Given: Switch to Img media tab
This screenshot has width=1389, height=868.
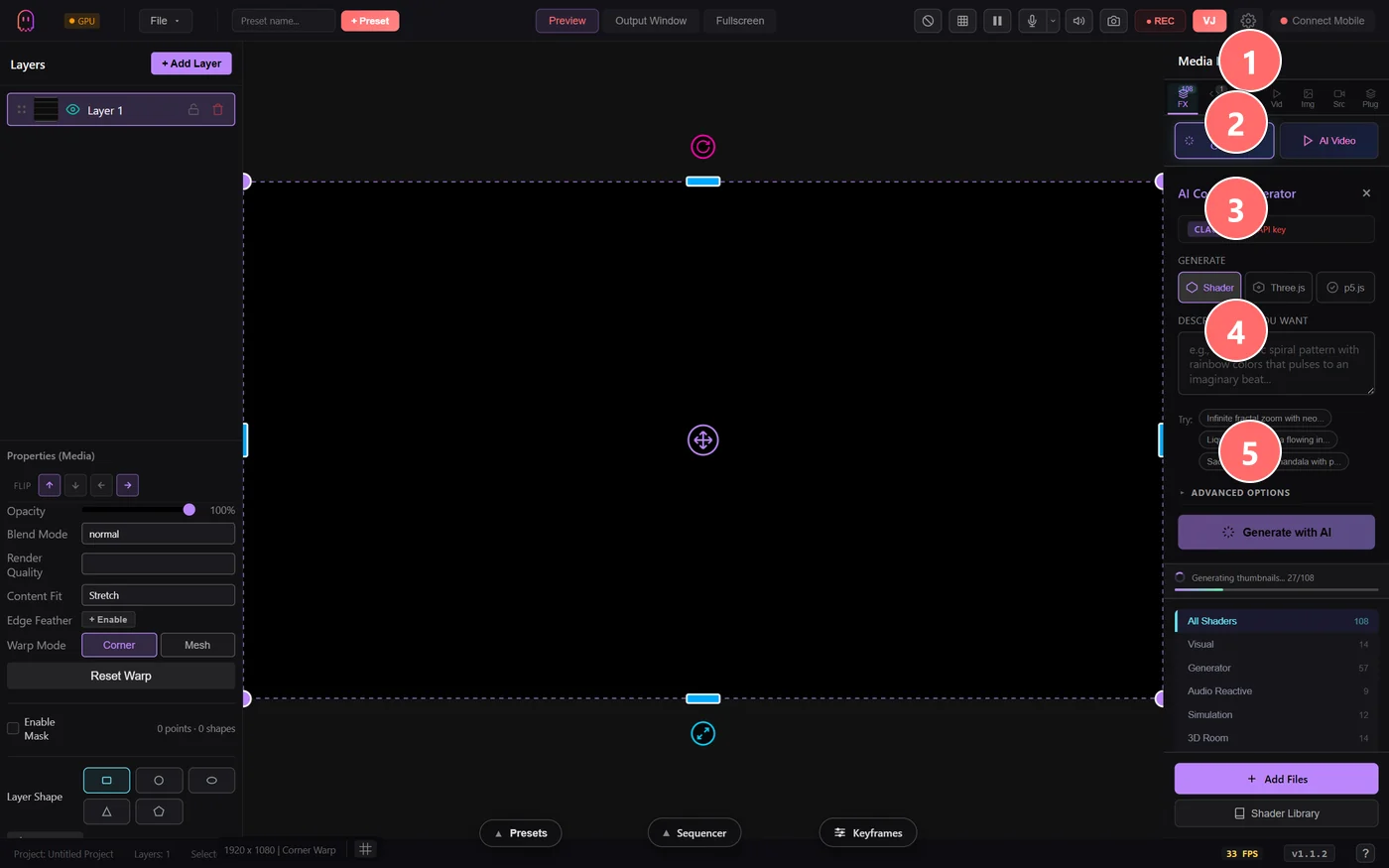Looking at the screenshot, I should coord(1308,98).
